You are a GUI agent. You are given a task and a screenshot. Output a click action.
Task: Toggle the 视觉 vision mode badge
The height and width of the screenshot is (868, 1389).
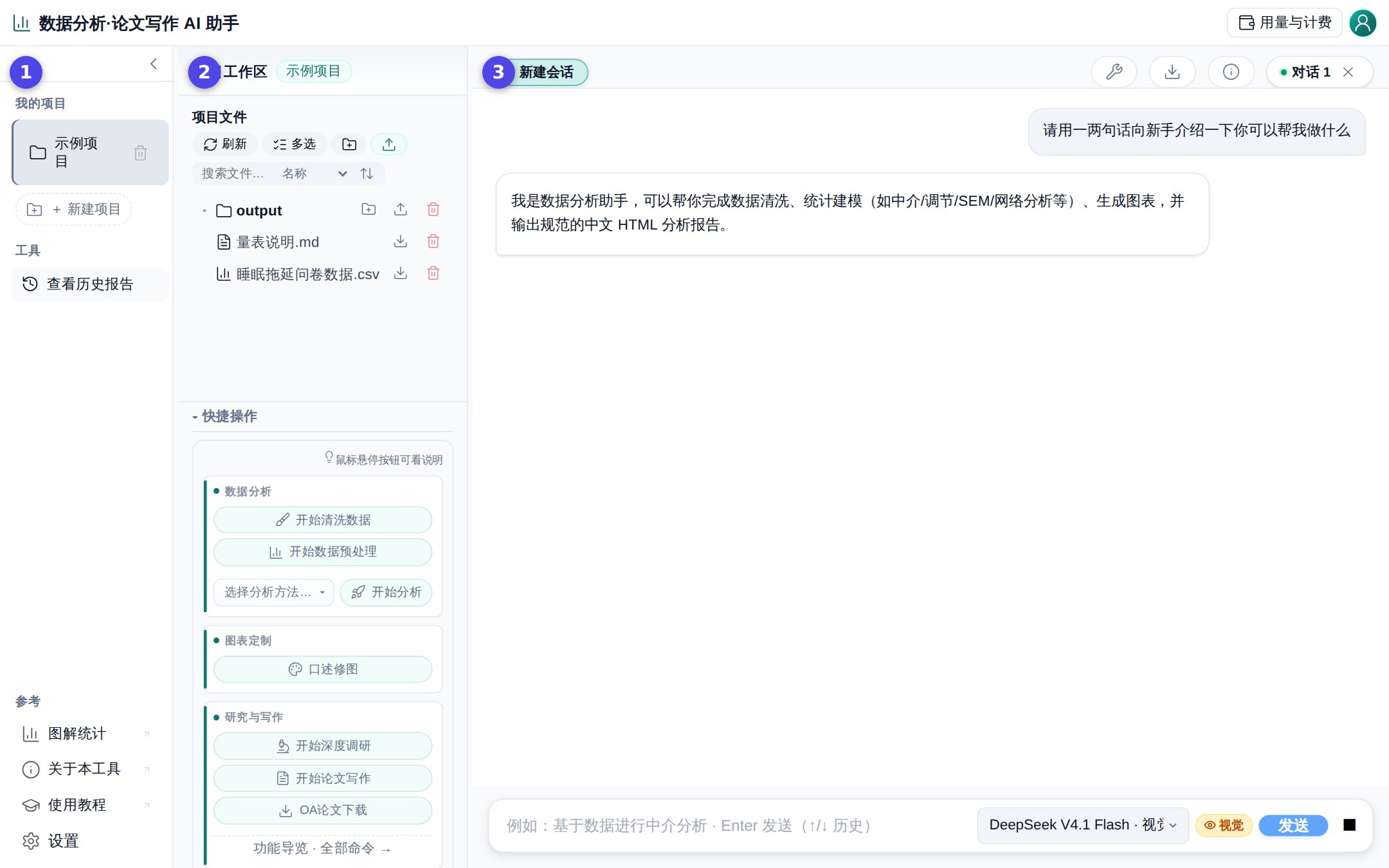point(1224,825)
